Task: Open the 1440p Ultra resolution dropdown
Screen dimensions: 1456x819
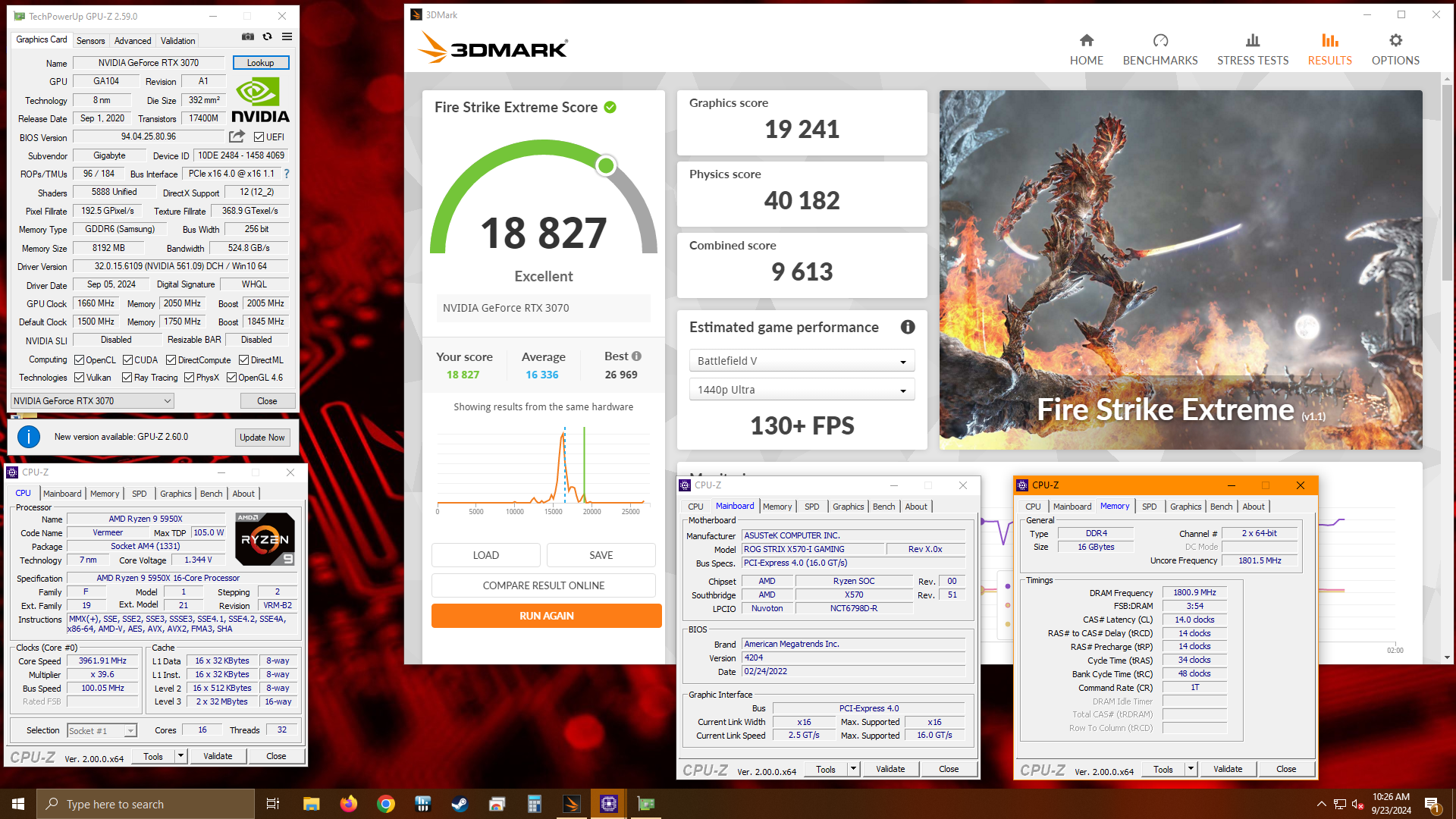Action: pyautogui.click(x=802, y=390)
